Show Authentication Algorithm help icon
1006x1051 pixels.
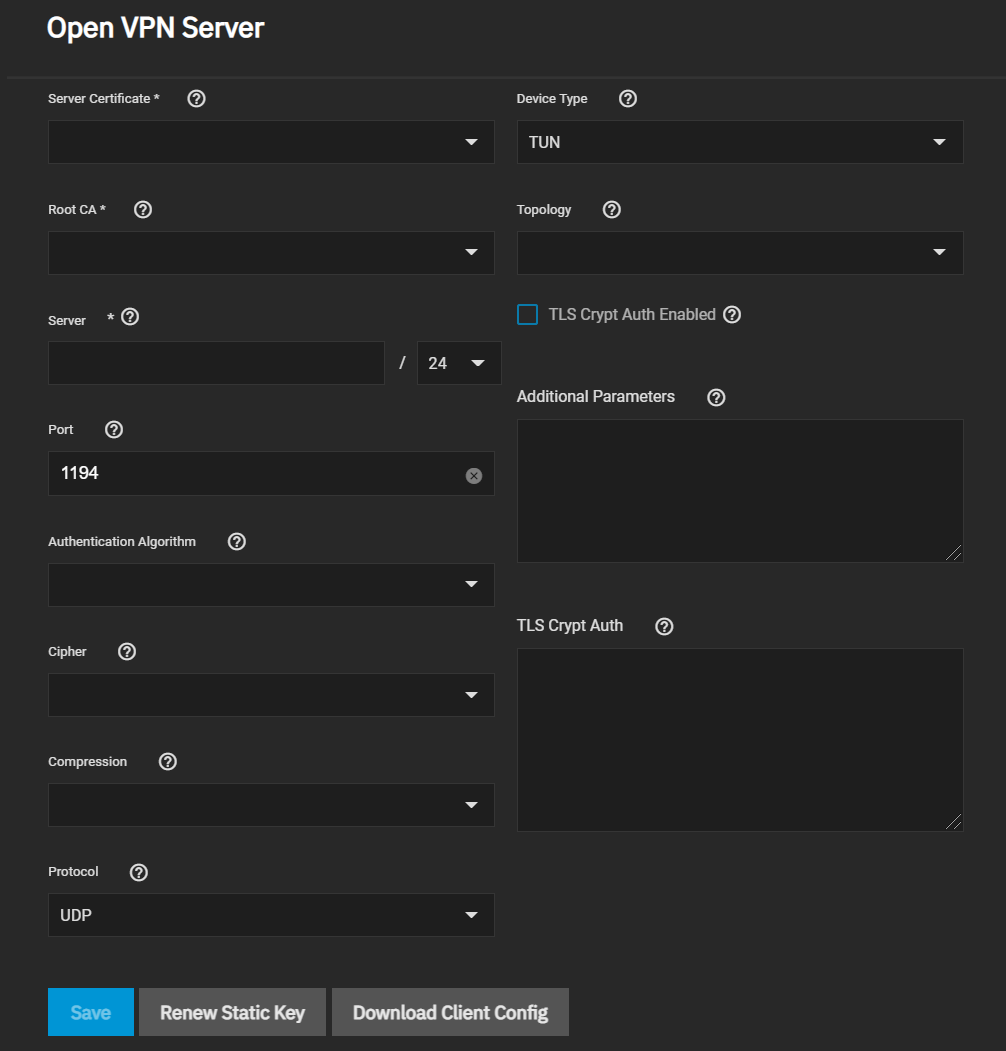pyautogui.click(x=237, y=542)
